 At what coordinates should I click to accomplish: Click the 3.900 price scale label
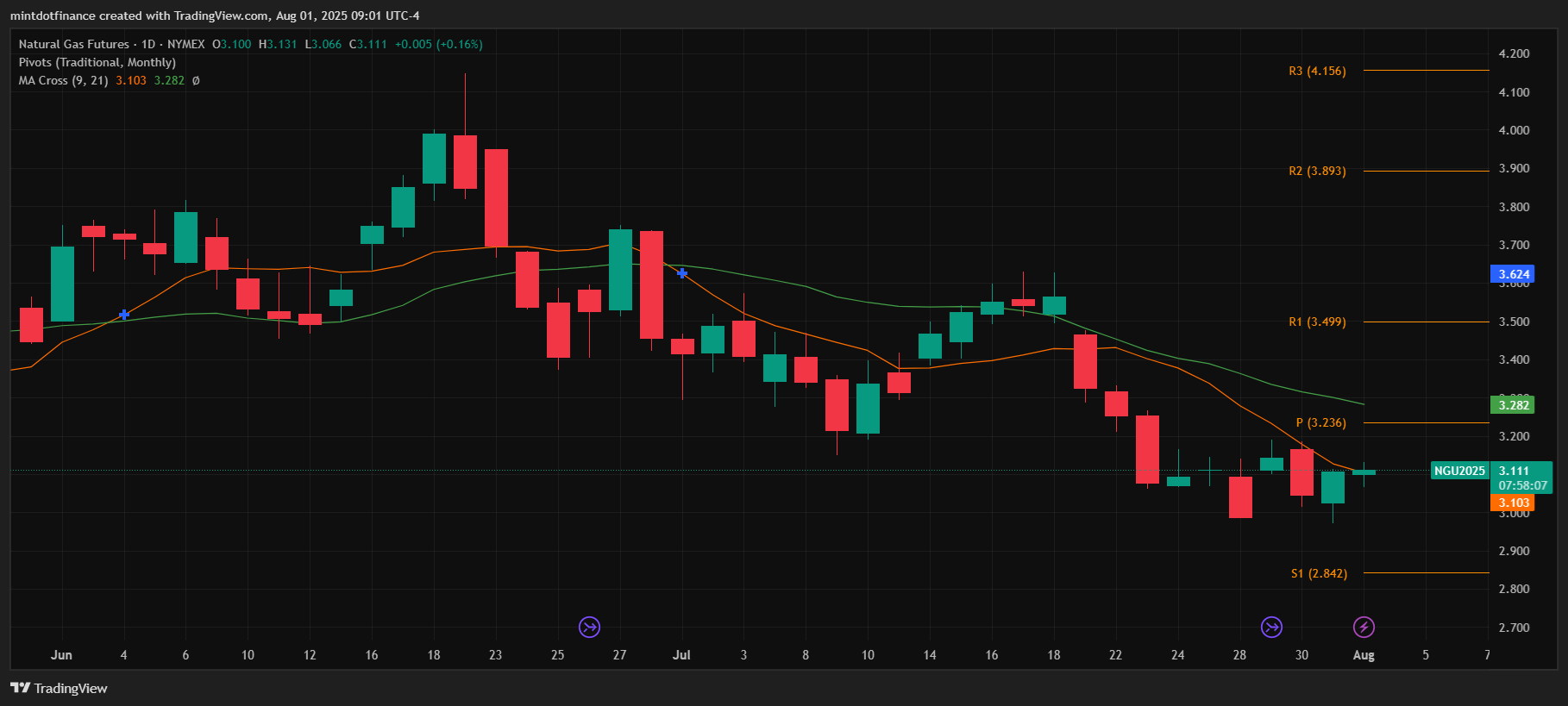pos(1514,168)
